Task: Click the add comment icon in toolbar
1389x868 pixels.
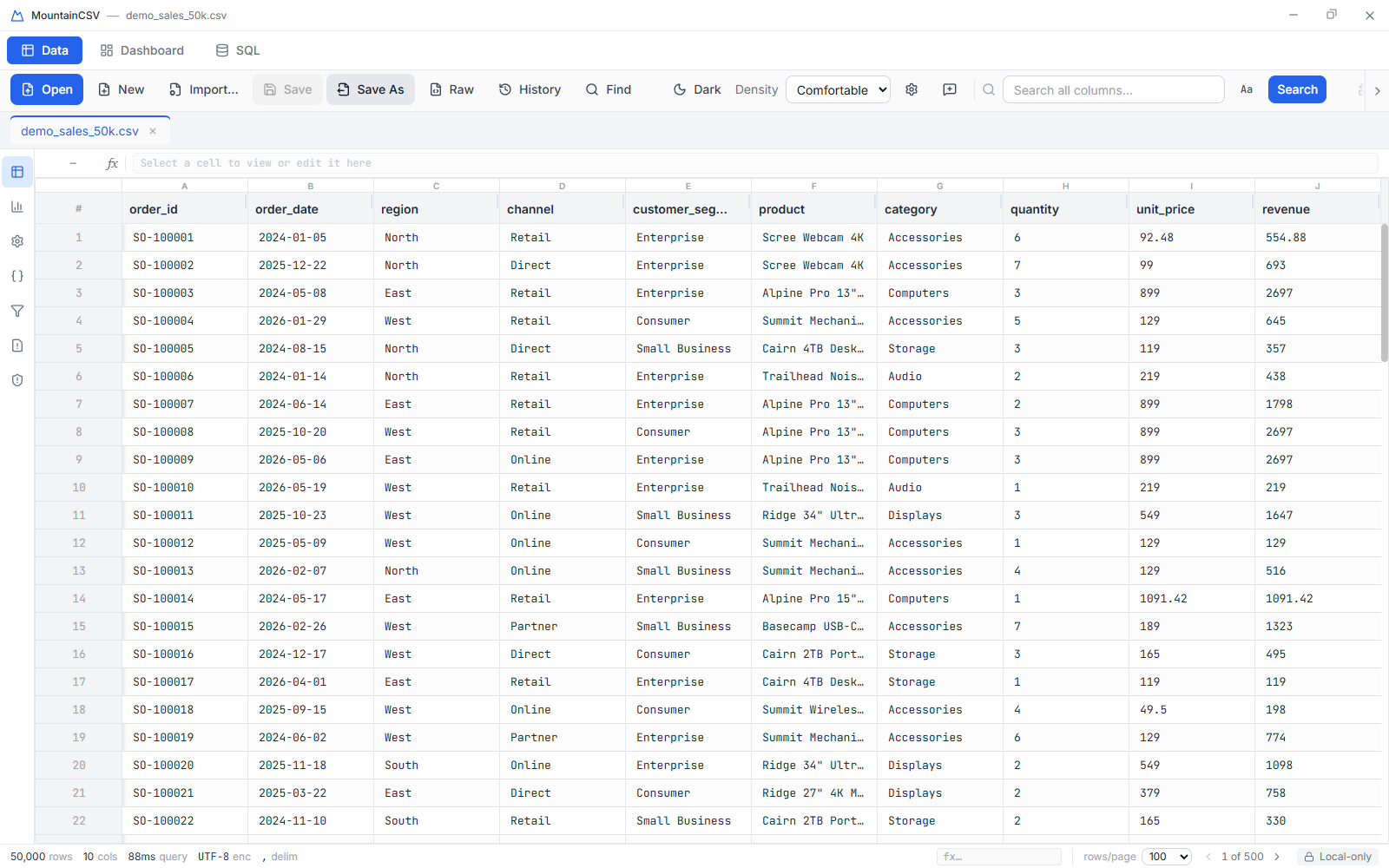Action: click(950, 89)
